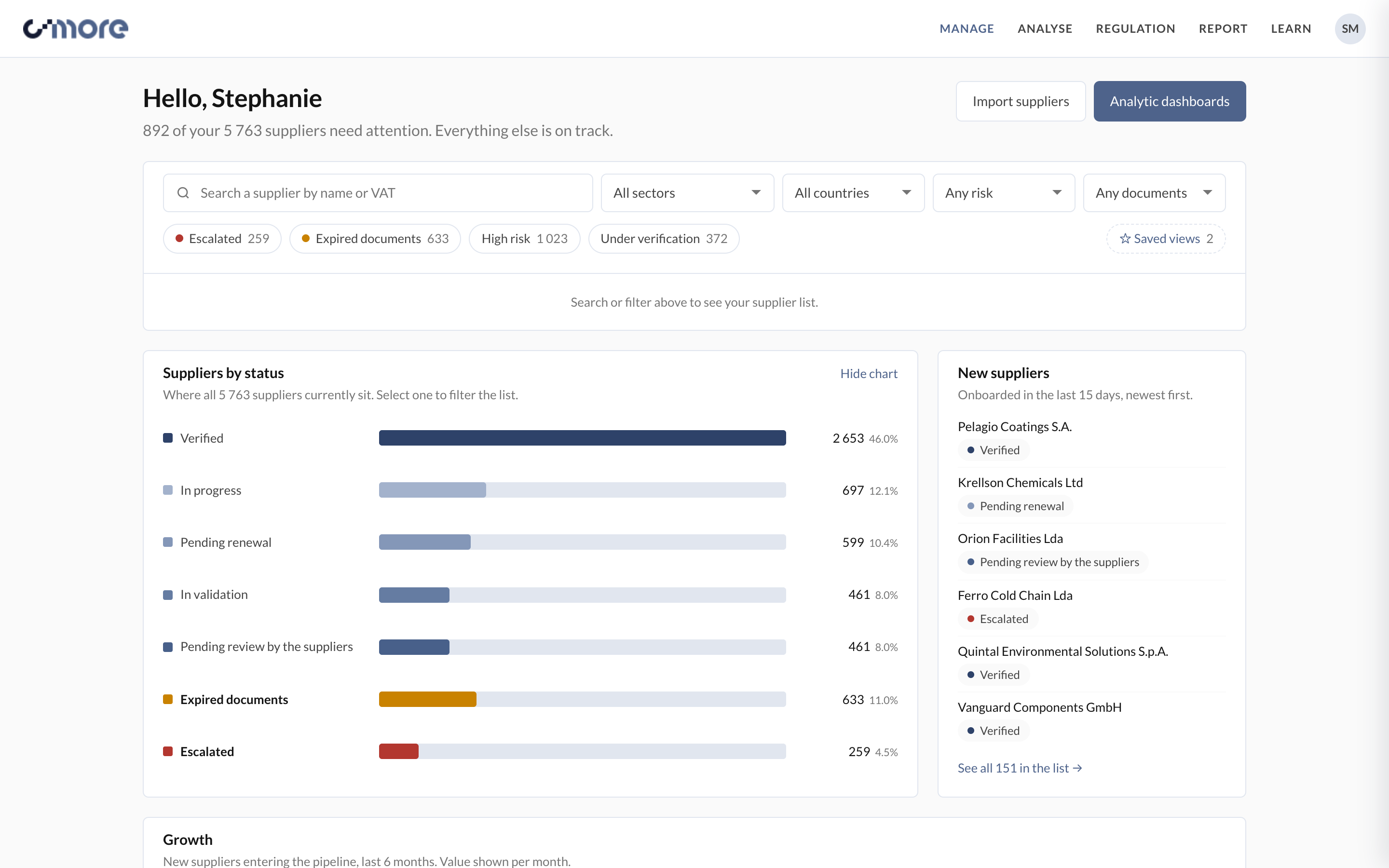The height and width of the screenshot is (868, 1389).
Task: Expand the Any risk dropdown
Action: (x=1003, y=193)
